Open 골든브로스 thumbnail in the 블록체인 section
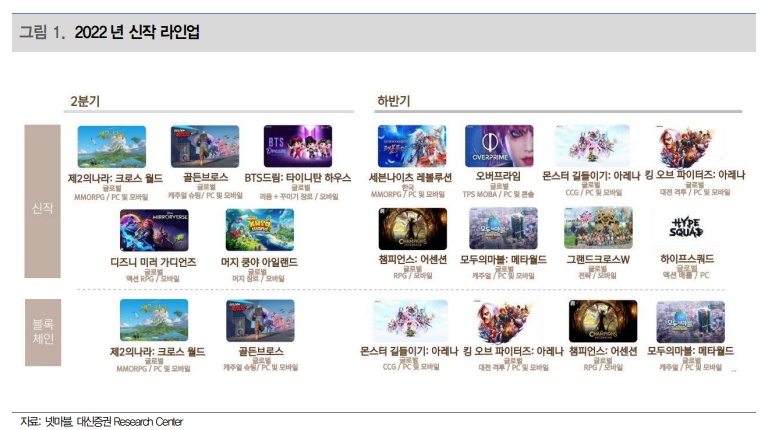Screen dimensions: 764x430 click(260, 320)
